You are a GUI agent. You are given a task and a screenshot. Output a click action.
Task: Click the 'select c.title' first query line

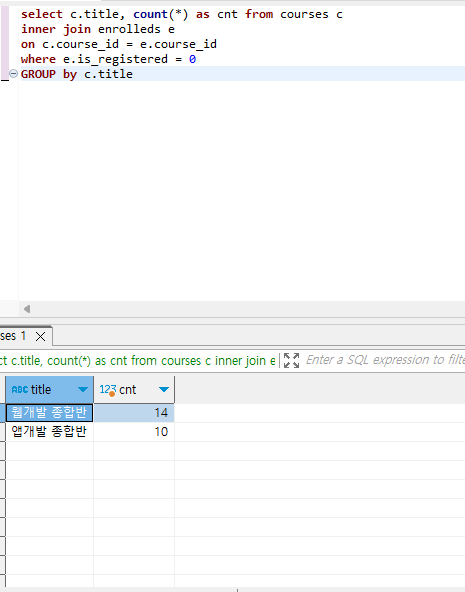tap(182, 14)
